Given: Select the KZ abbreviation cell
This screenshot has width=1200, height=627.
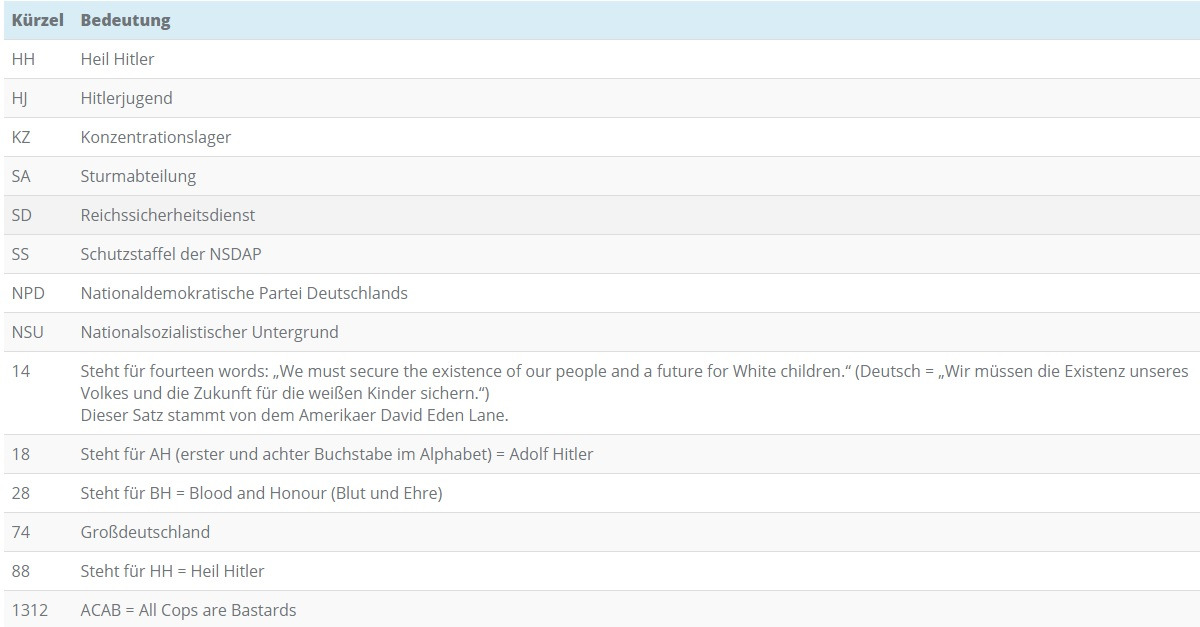Looking at the screenshot, I should pos(21,137).
